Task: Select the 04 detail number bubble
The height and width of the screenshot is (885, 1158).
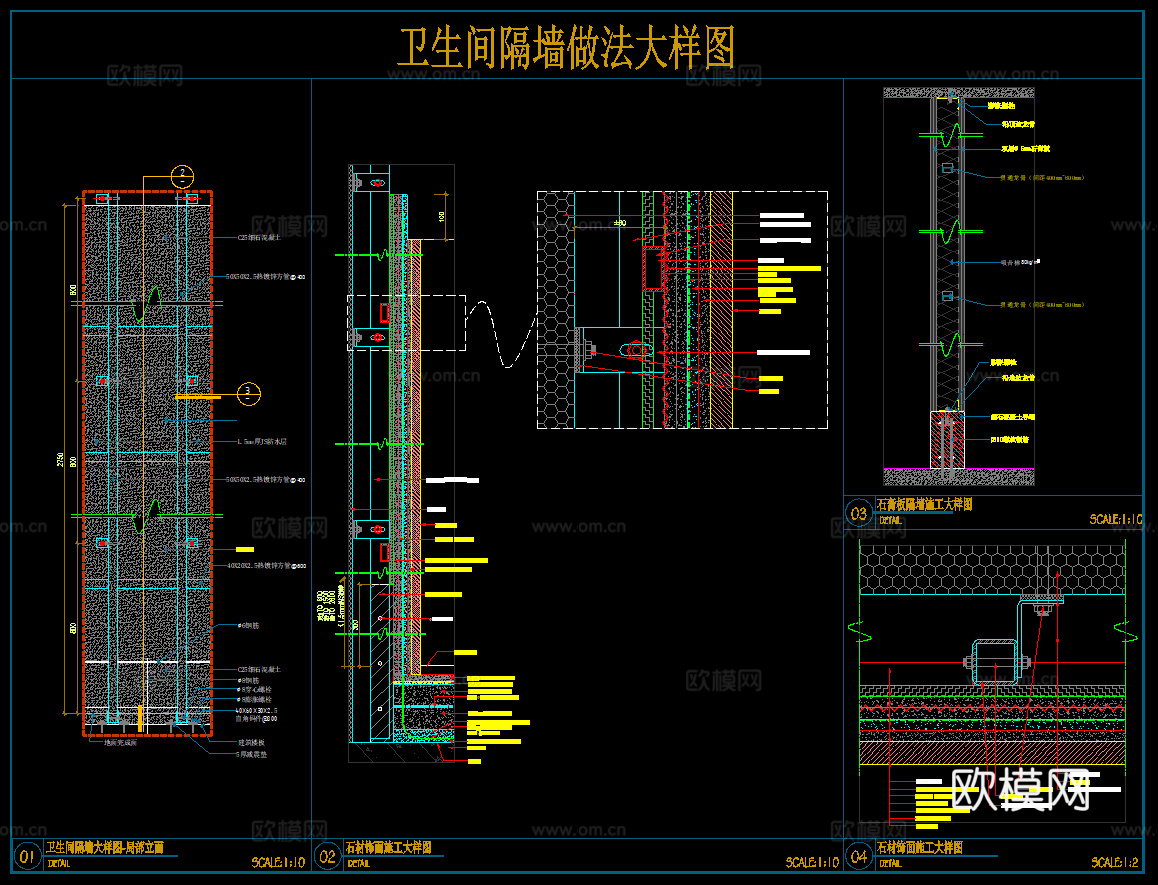Action: [857, 857]
